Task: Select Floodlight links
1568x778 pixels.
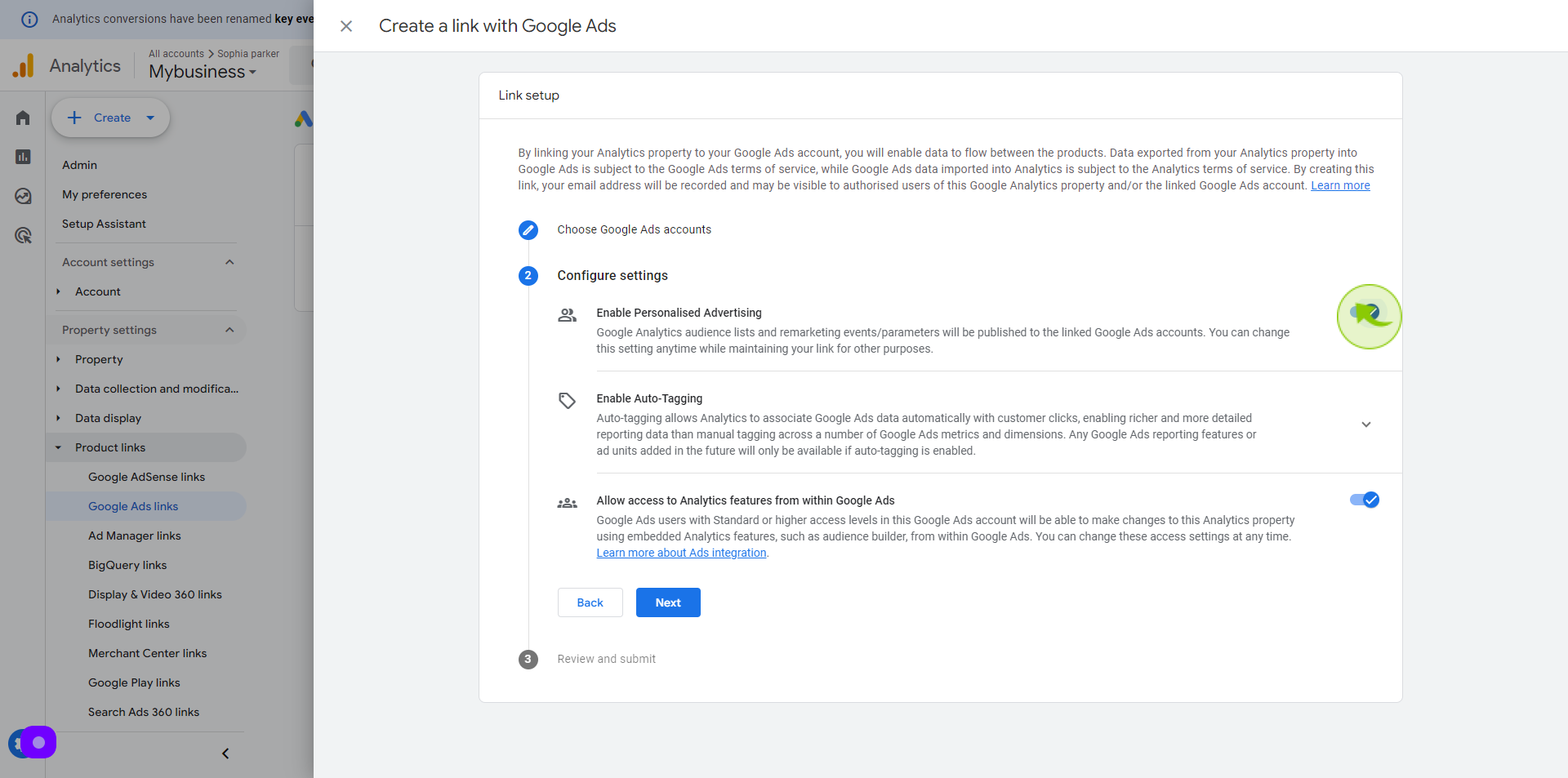Action: [x=129, y=624]
